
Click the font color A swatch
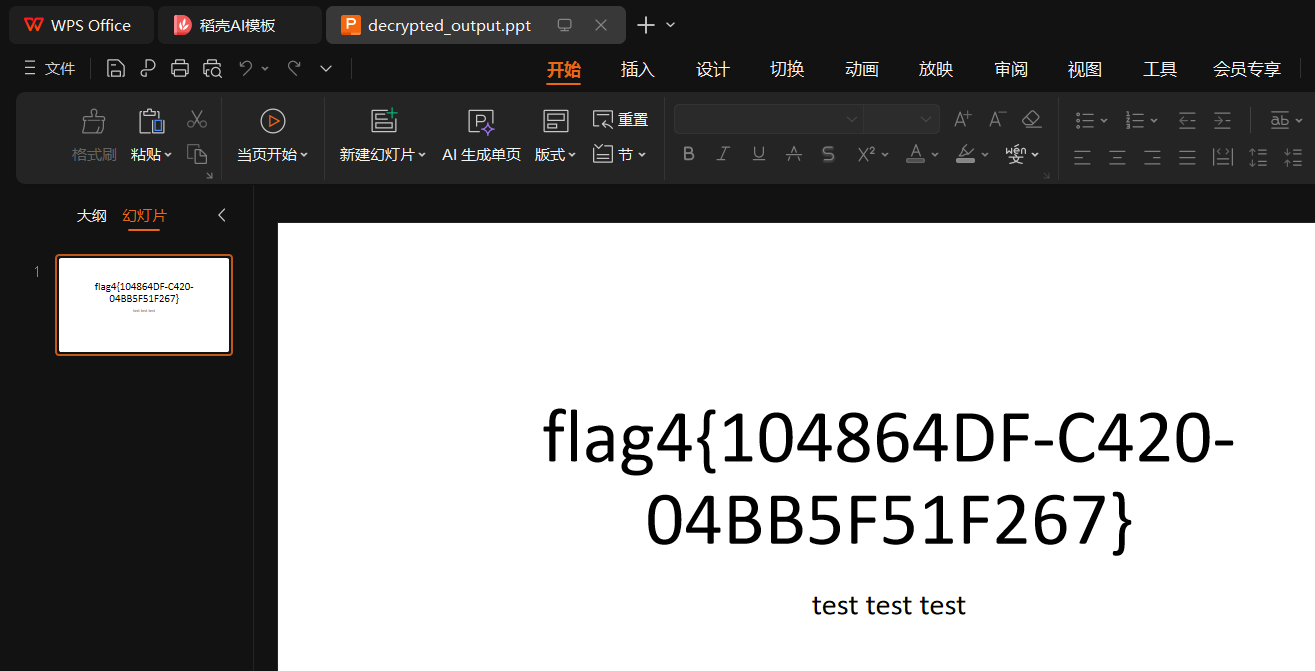[x=914, y=154]
